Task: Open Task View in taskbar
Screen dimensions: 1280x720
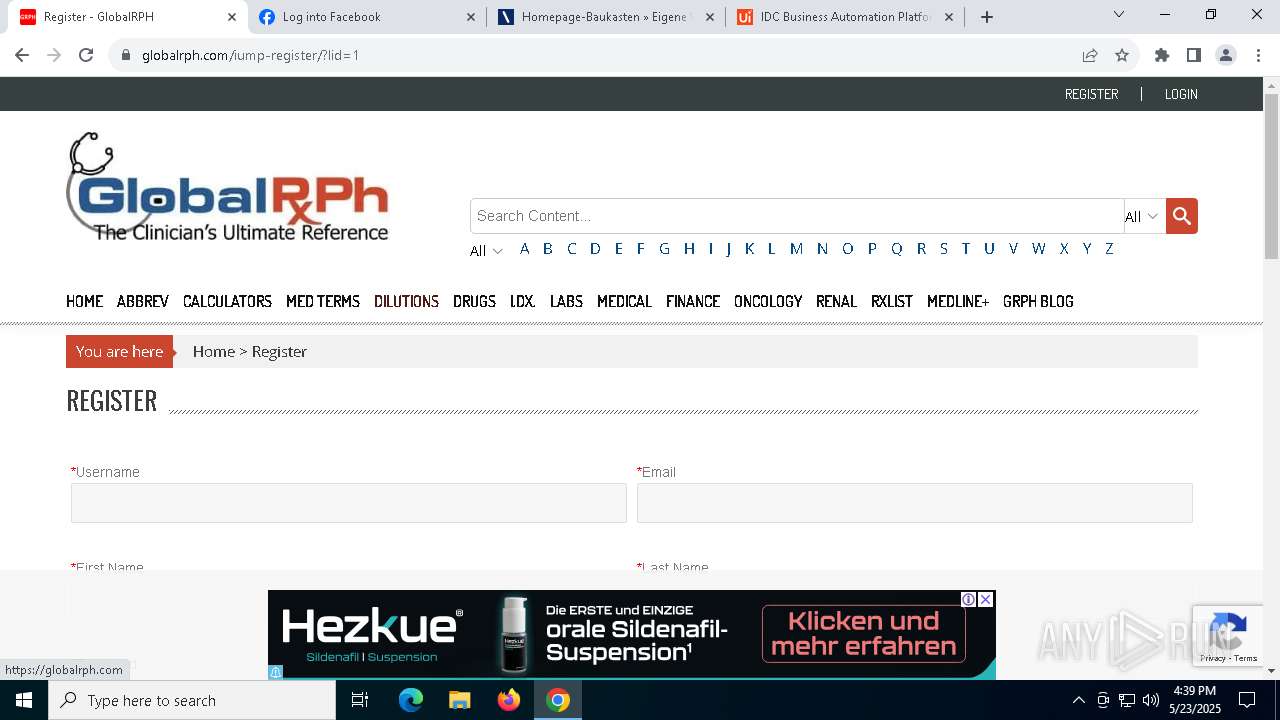Action: (x=360, y=700)
